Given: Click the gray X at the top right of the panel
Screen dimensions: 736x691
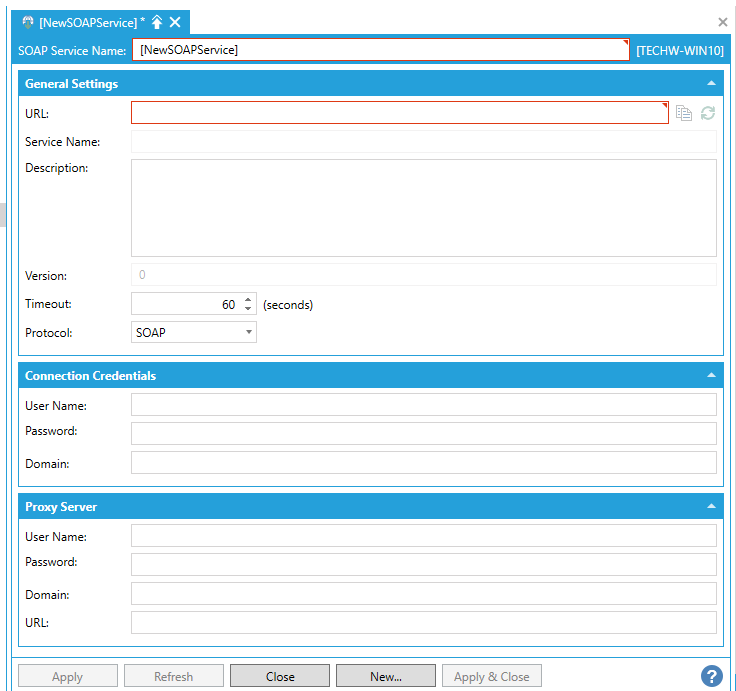Looking at the screenshot, I should [723, 22].
